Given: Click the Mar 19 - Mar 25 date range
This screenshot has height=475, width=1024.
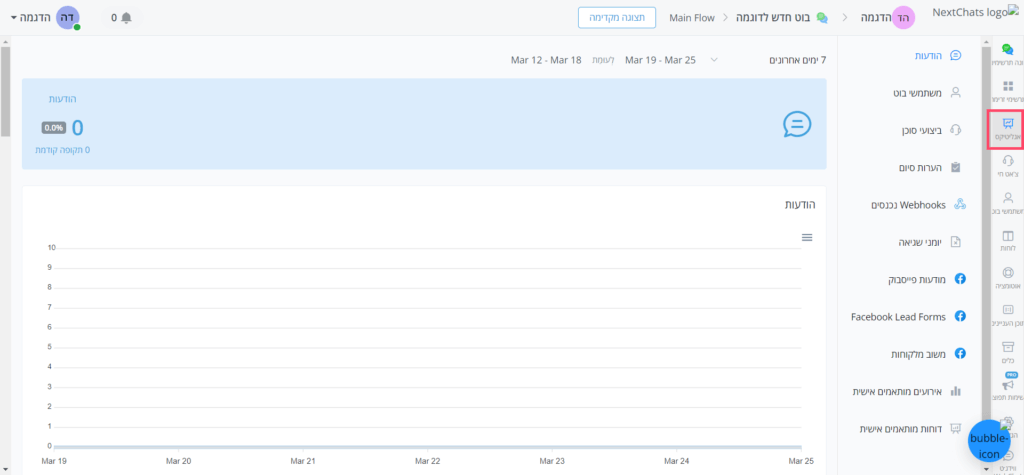Looking at the screenshot, I should pyautogui.click(x=660, y=59).
